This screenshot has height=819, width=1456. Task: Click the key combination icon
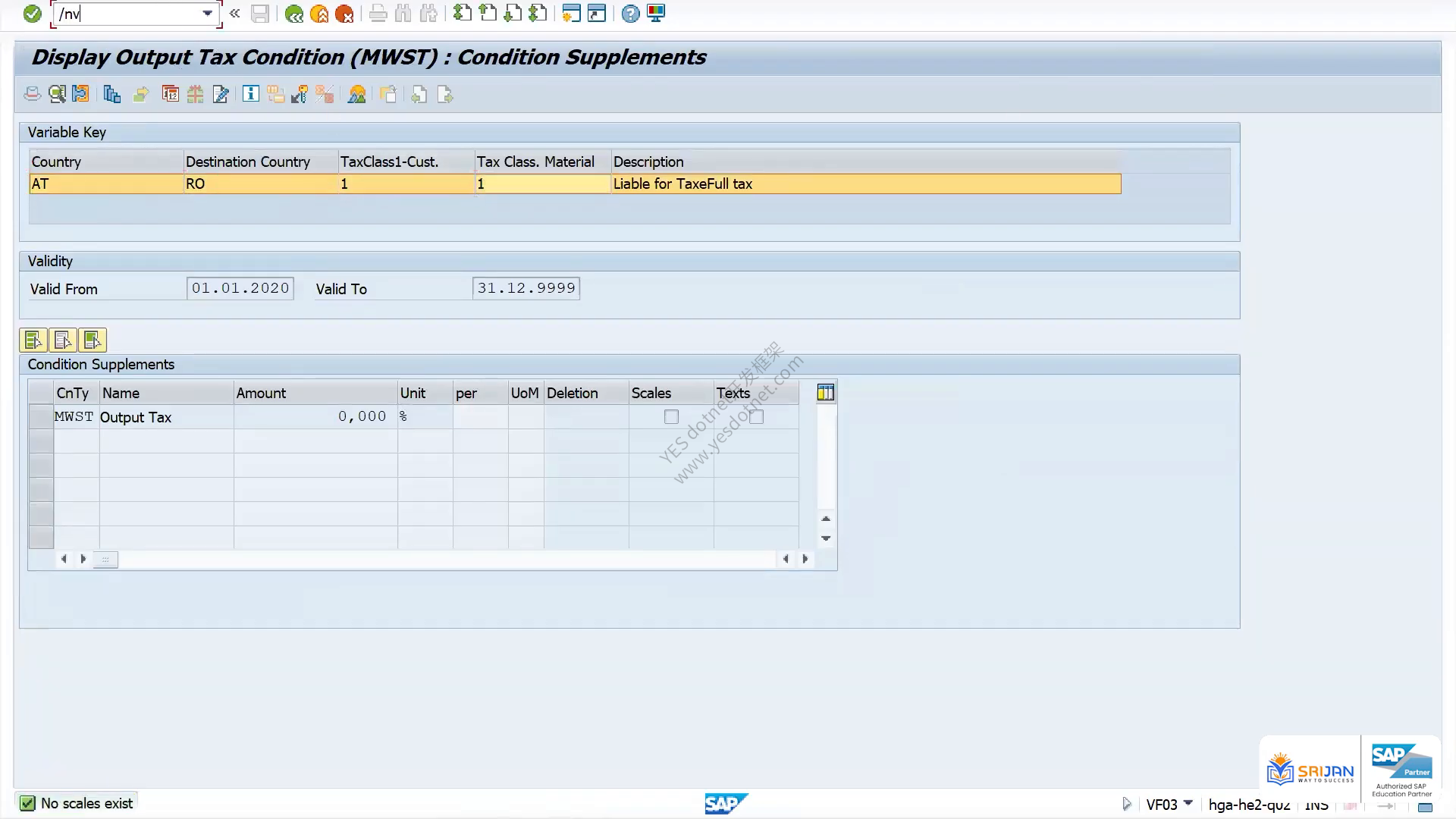point(300,94)
